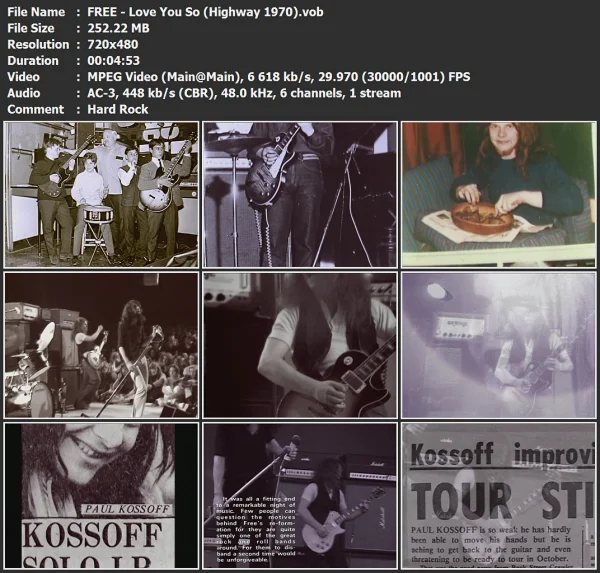Open thumbnail with Kossoff tour newspaper headline
Viewport: 600px width, 573px height.
pos(499,496)
